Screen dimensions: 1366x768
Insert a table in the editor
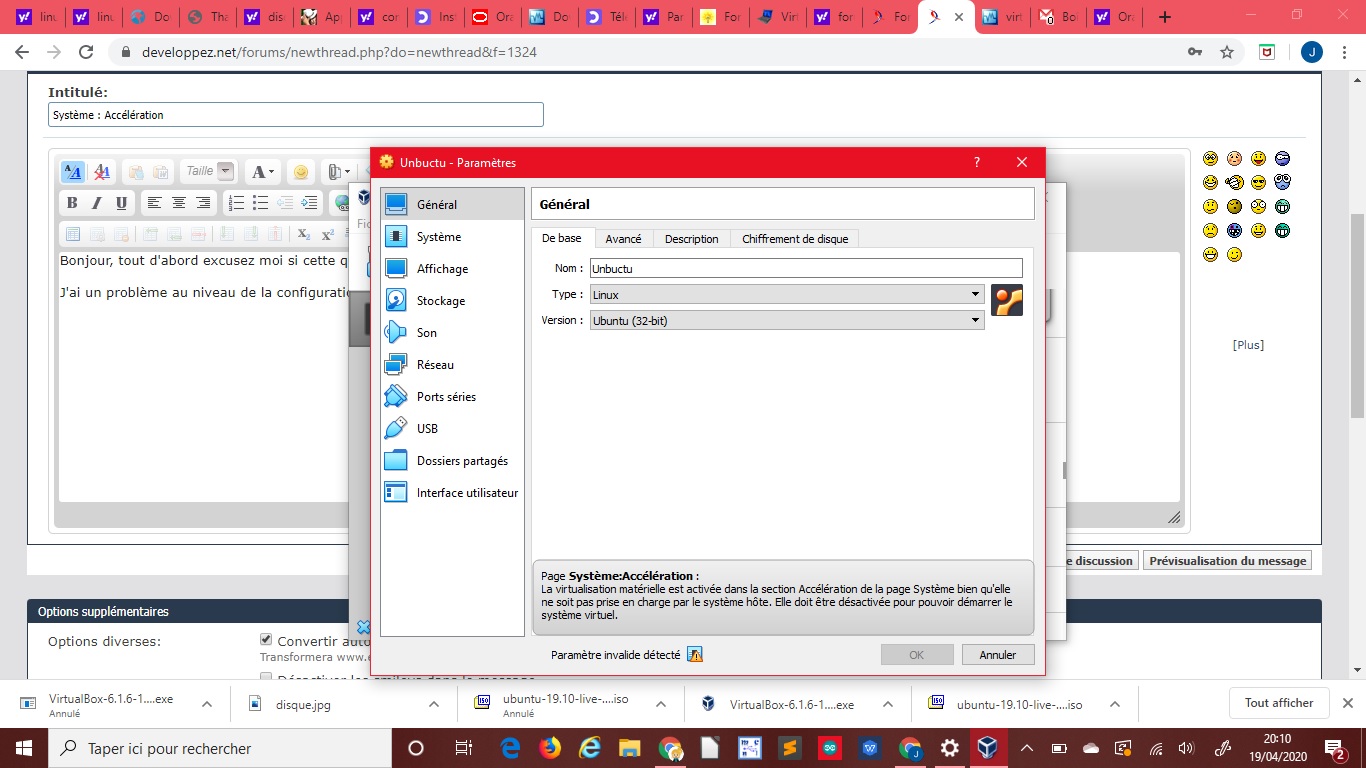[72, 234]
